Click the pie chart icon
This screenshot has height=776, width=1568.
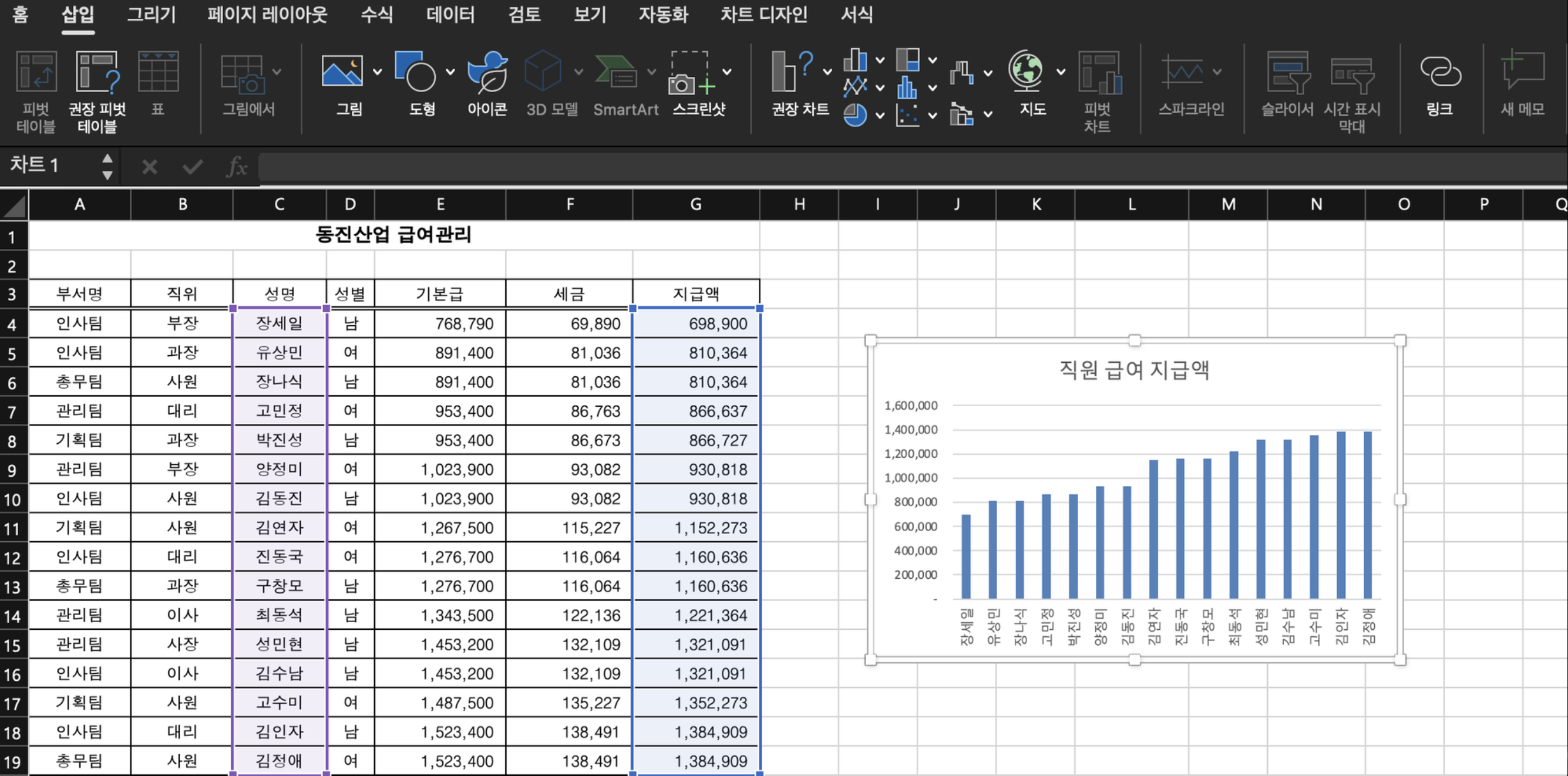pos(854,114)
